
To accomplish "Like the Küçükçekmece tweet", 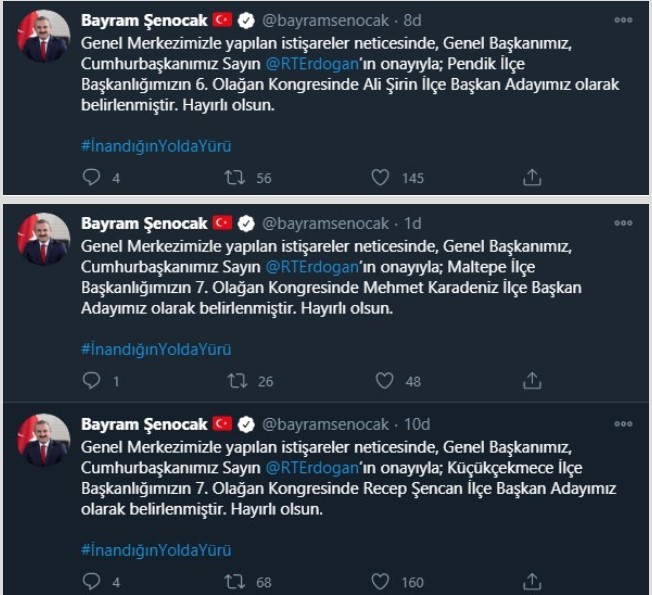I will point(381,582).
